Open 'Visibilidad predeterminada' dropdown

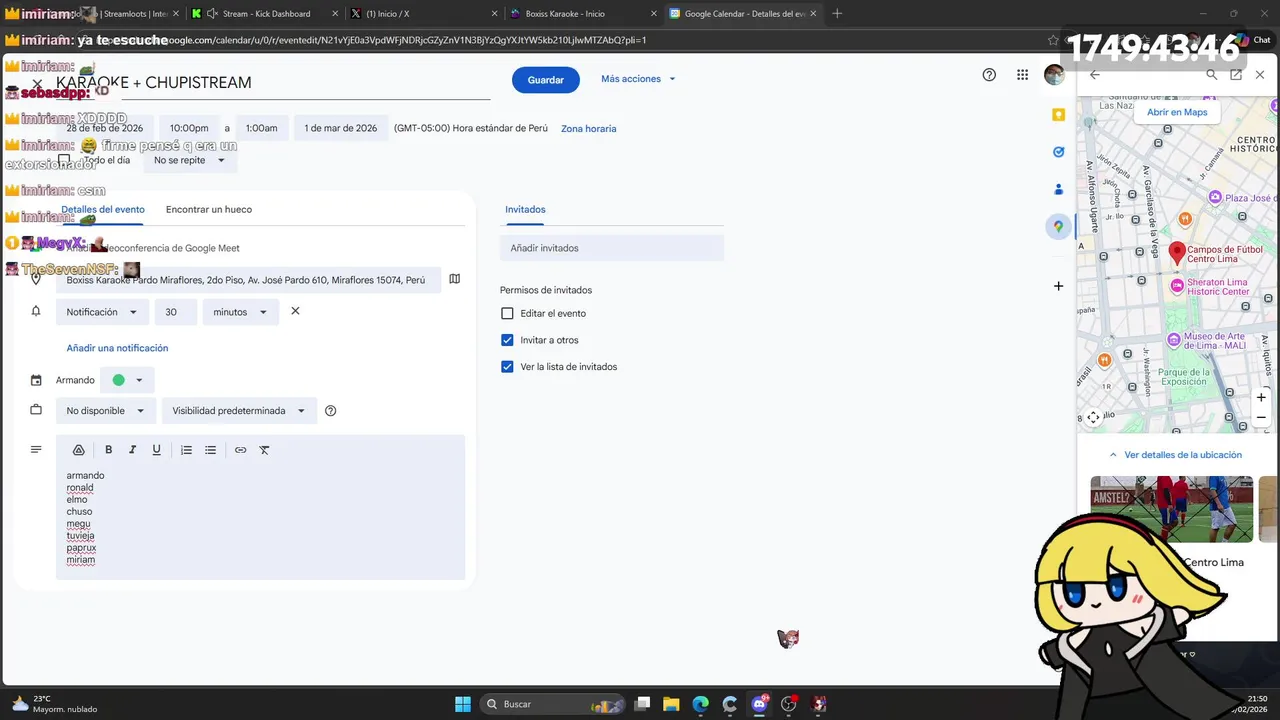(x=239, y=411)
